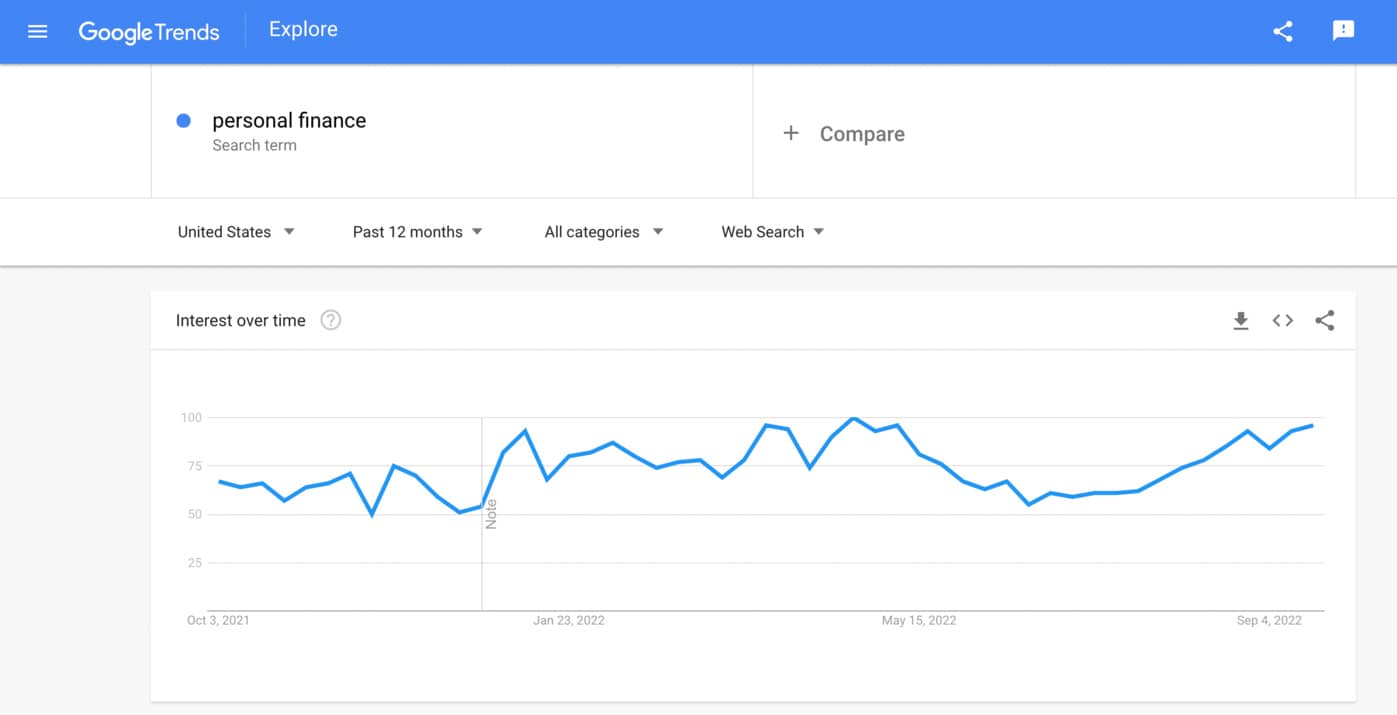Open the Web Search type dropdown
The image size is (1397, 715).
[x=772, y=232]
